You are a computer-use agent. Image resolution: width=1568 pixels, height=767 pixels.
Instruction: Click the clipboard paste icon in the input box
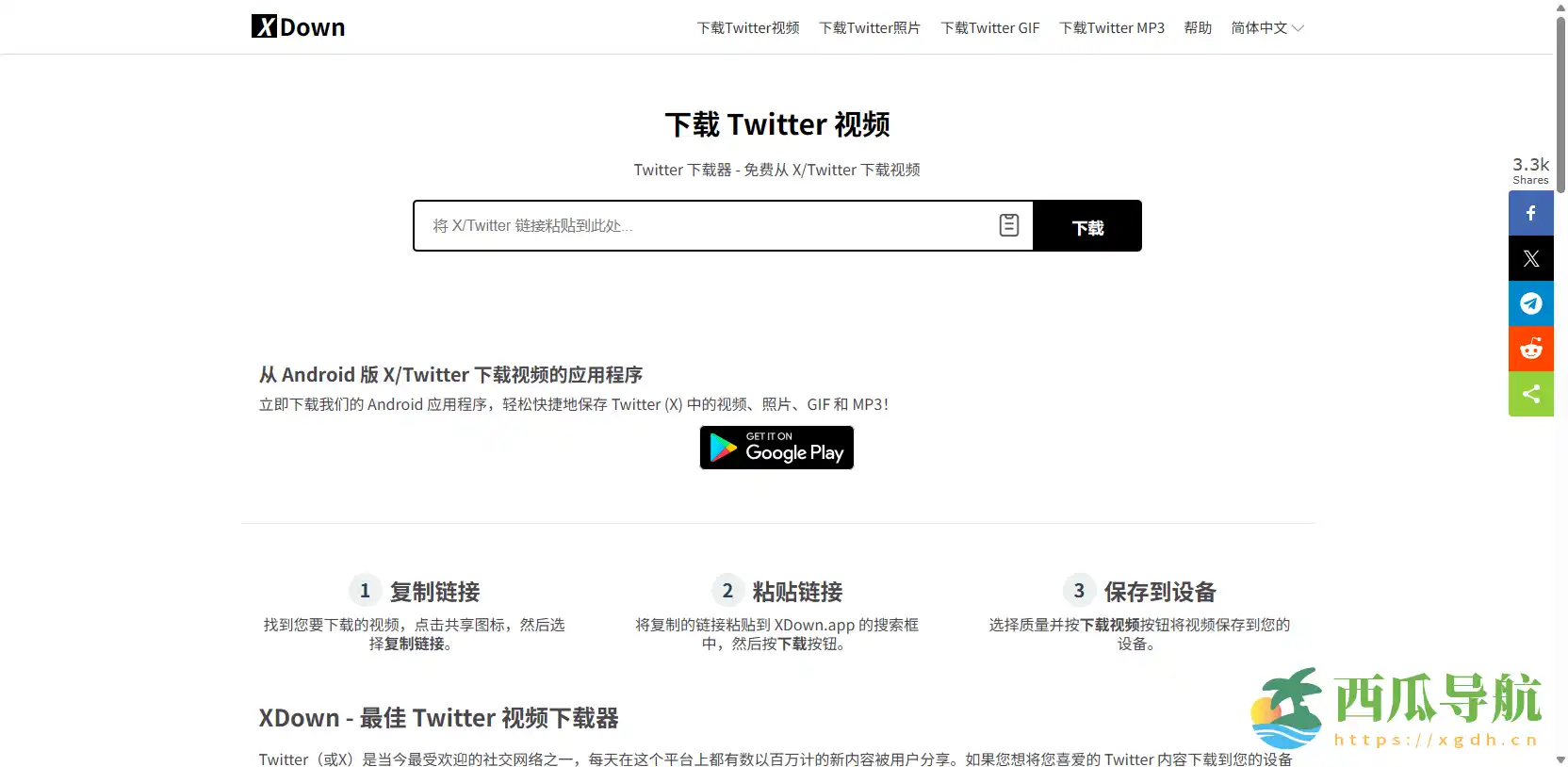click(1008, 225)
